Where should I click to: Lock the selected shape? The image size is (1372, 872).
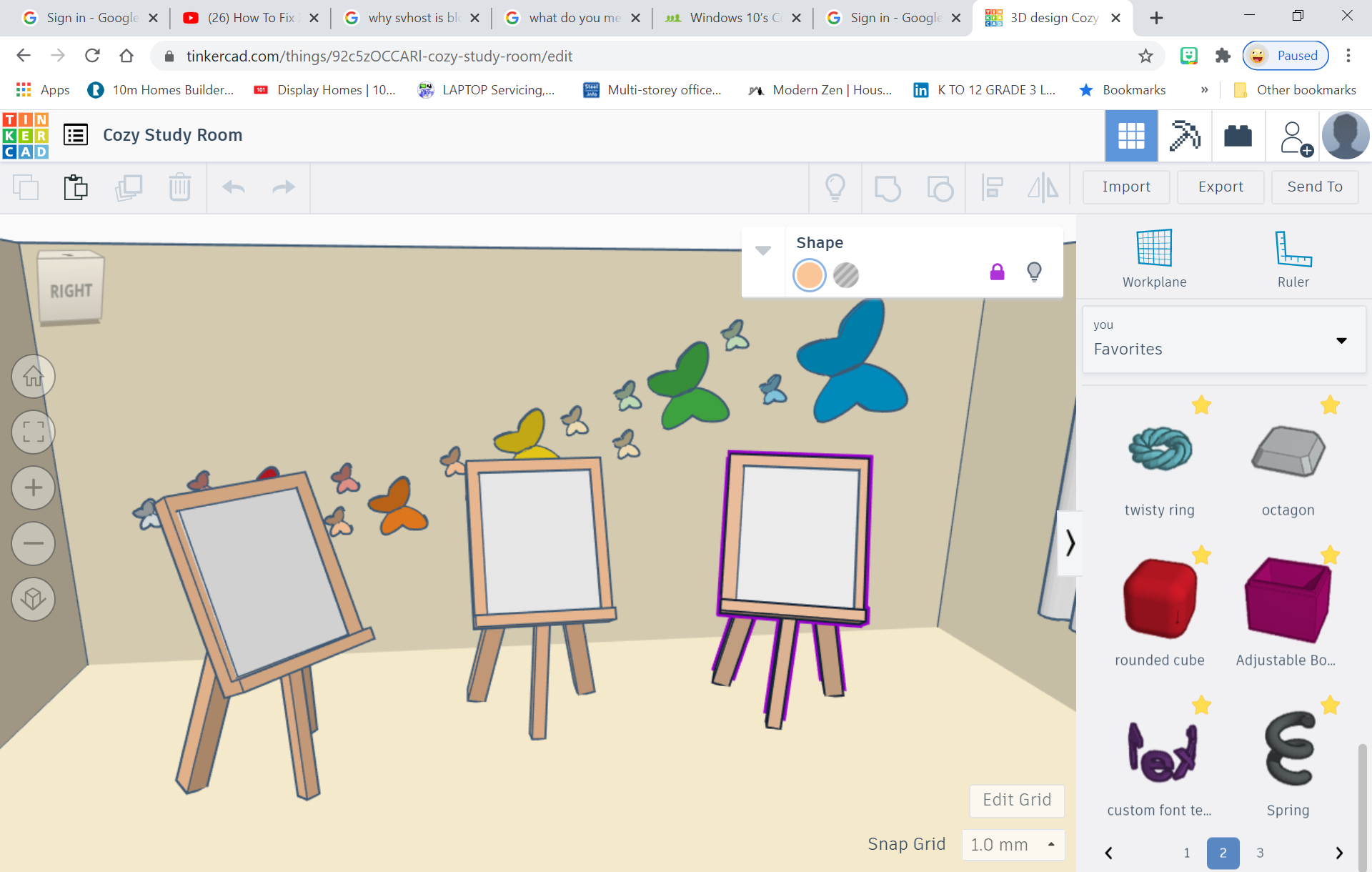tap(998, 272)
